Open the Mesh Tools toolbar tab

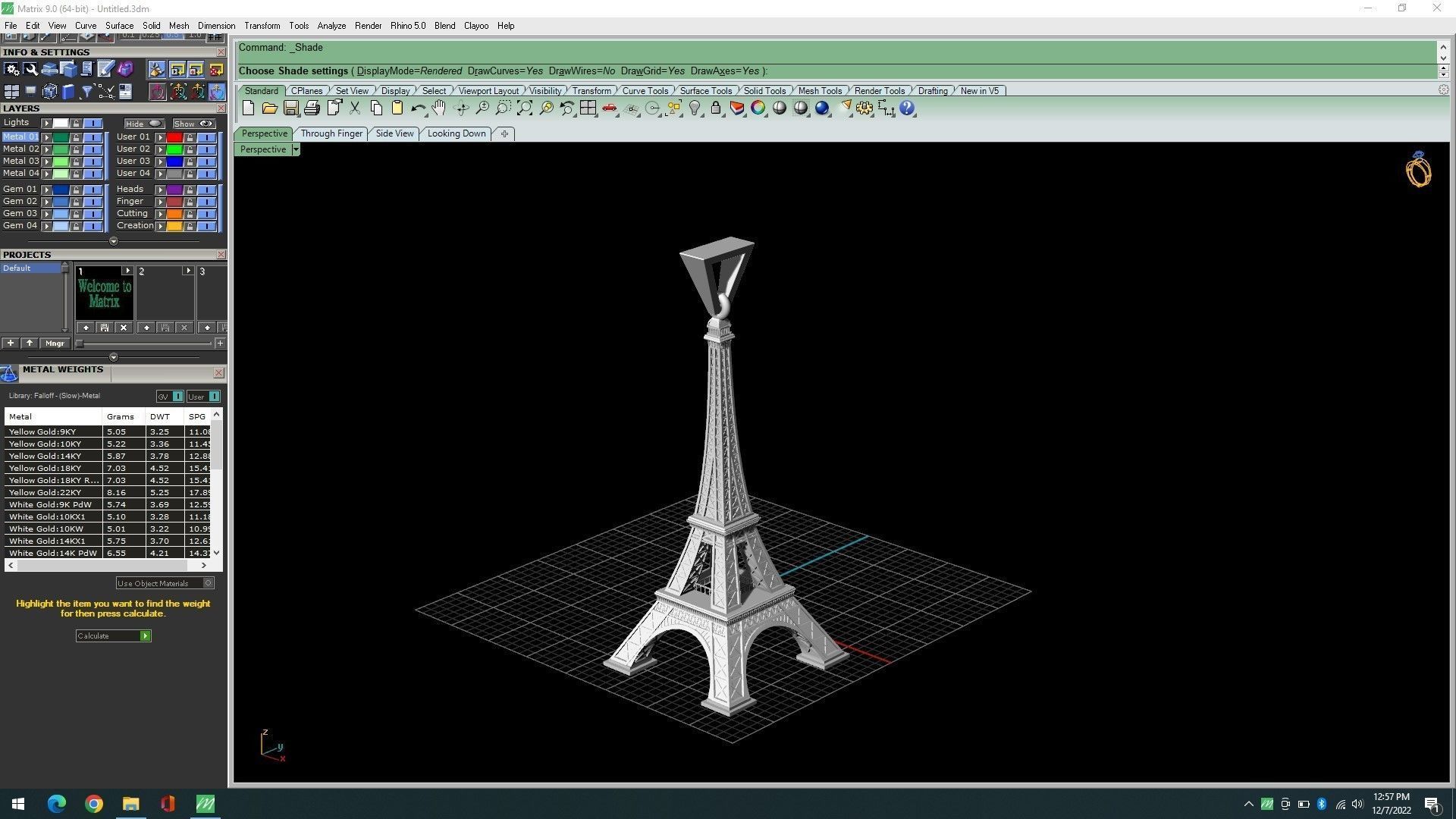tap(820, 91)
